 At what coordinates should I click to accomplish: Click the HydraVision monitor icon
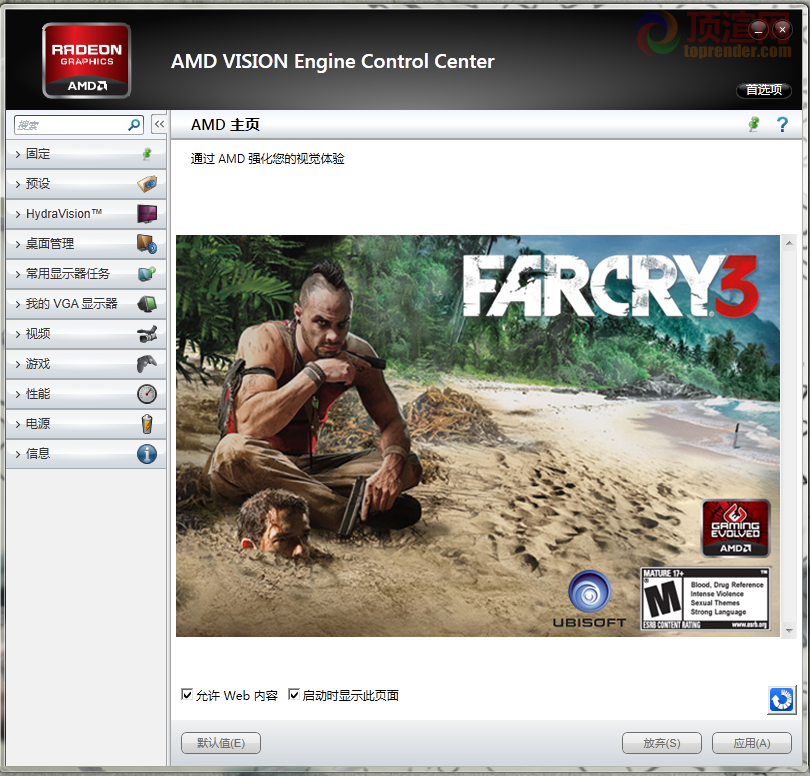point(147,213)
